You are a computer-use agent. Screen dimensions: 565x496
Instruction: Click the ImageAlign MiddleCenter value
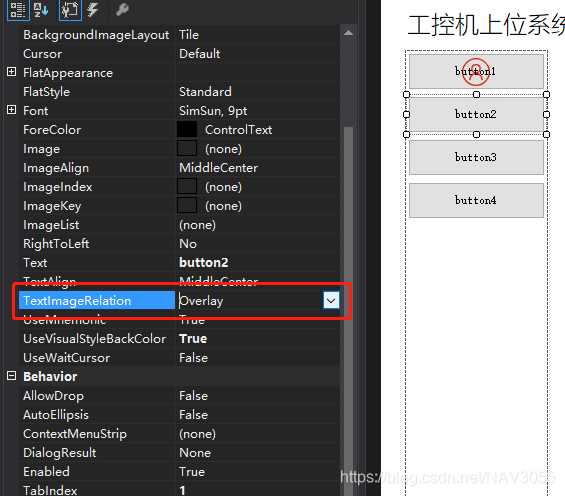tap(218, 168)
